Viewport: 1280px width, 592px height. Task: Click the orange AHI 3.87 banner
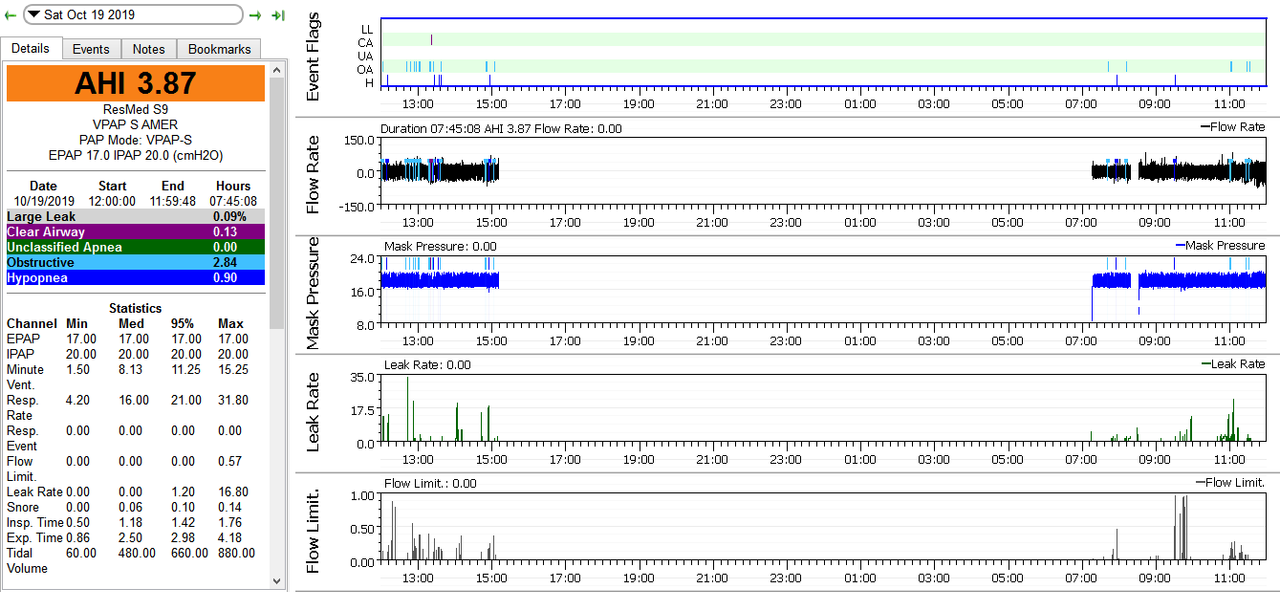pos(136,83)
